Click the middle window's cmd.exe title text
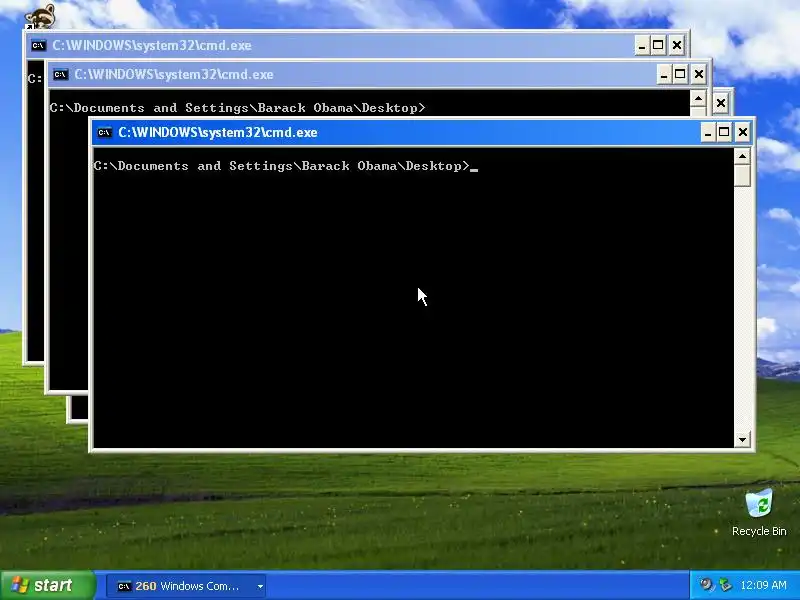This screenshot has height=600, width=800. (174, 74)
